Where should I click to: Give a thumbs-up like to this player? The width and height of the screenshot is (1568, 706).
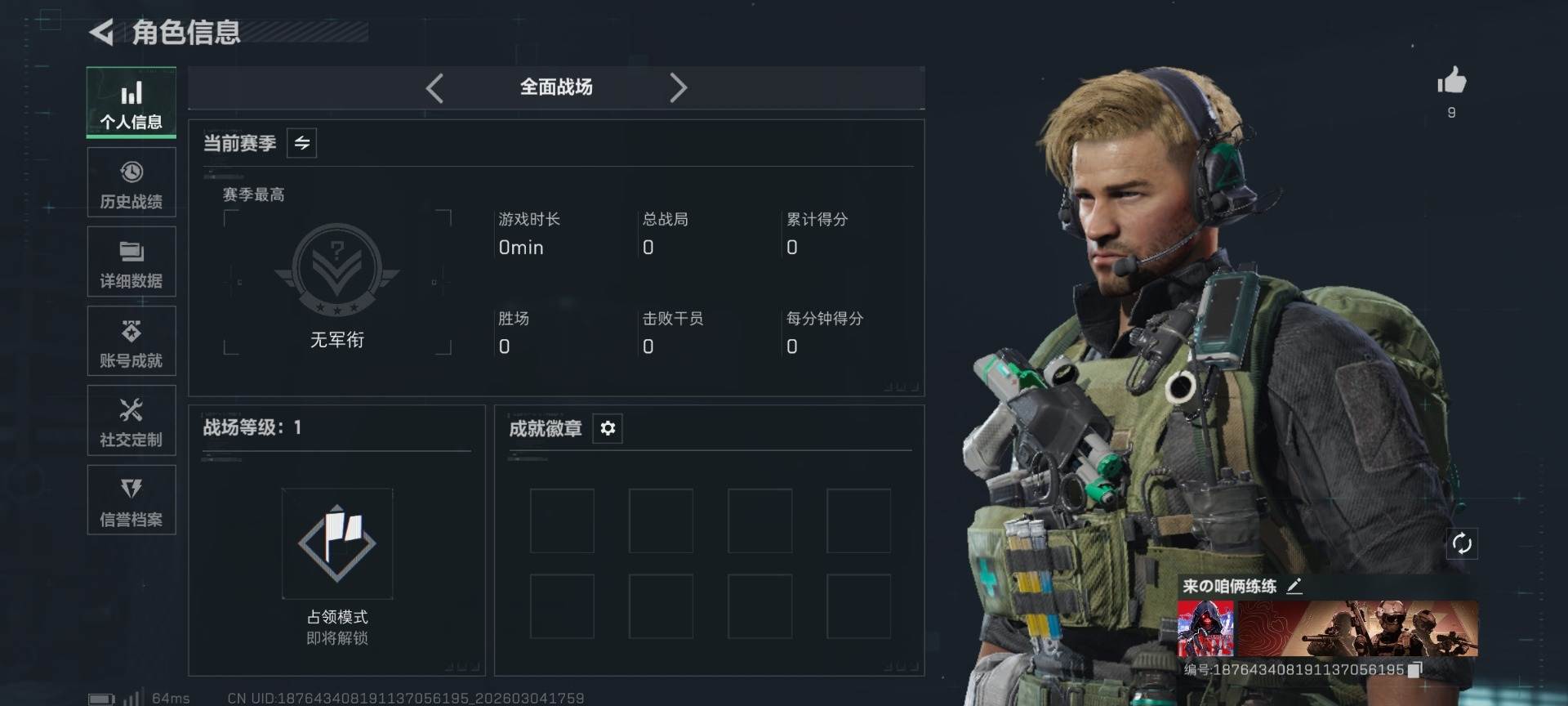coord(1451,81)
